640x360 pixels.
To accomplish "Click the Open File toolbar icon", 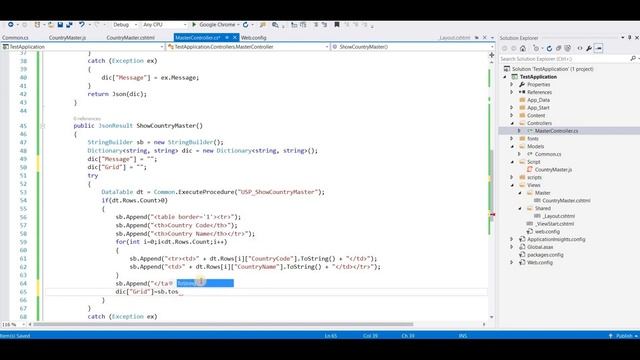I will [51, 25].
